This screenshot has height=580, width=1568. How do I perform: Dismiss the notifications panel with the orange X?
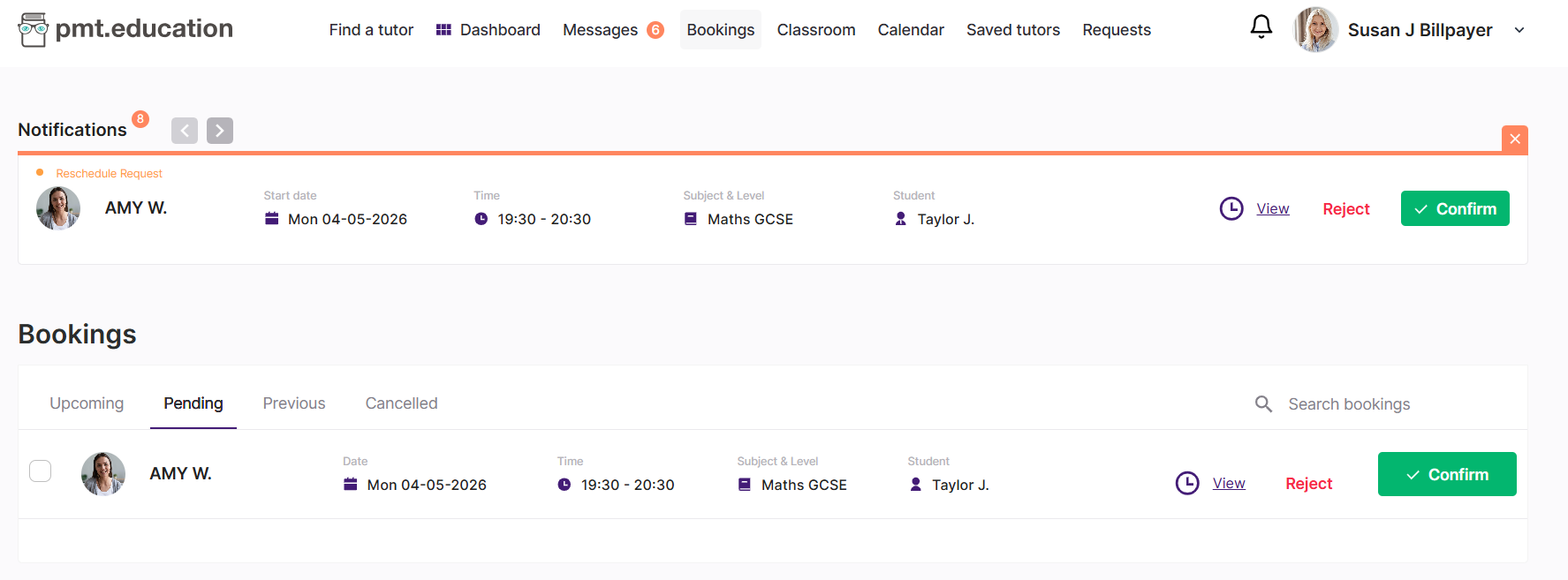click(1514, 139)
